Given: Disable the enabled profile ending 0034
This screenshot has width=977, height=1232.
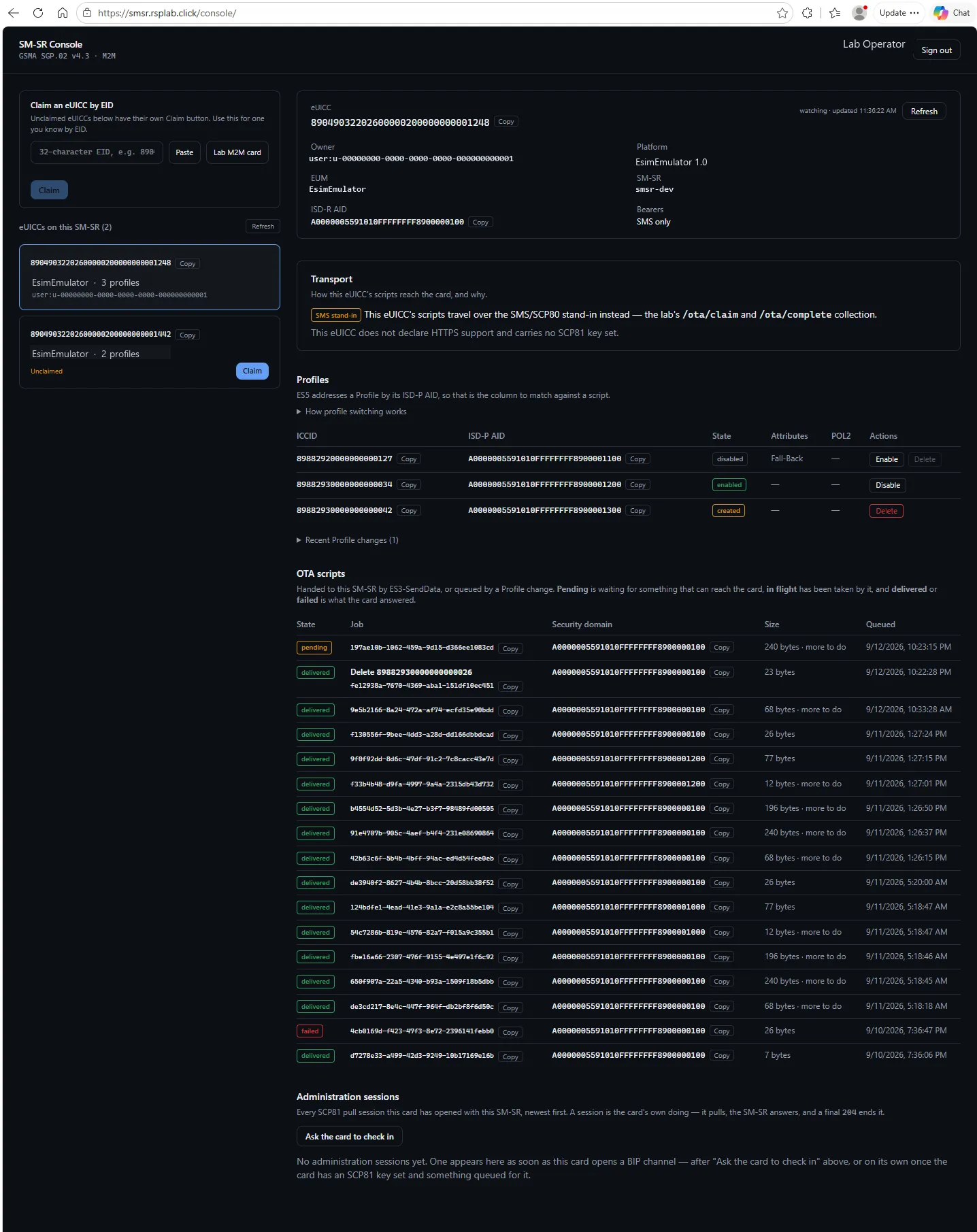Looking at the screenshot, I should pyautogui.click(x=888, y=485).
